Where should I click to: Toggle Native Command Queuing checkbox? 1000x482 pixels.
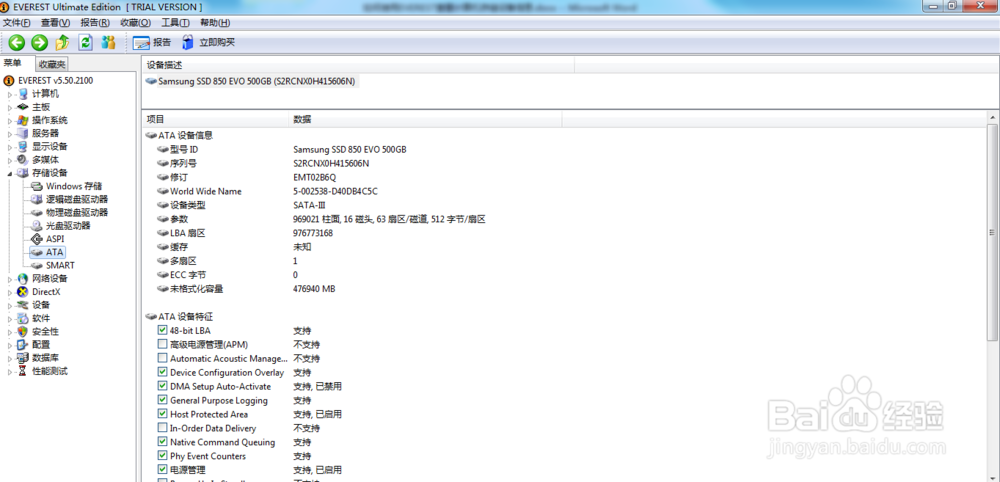[162, 442]
